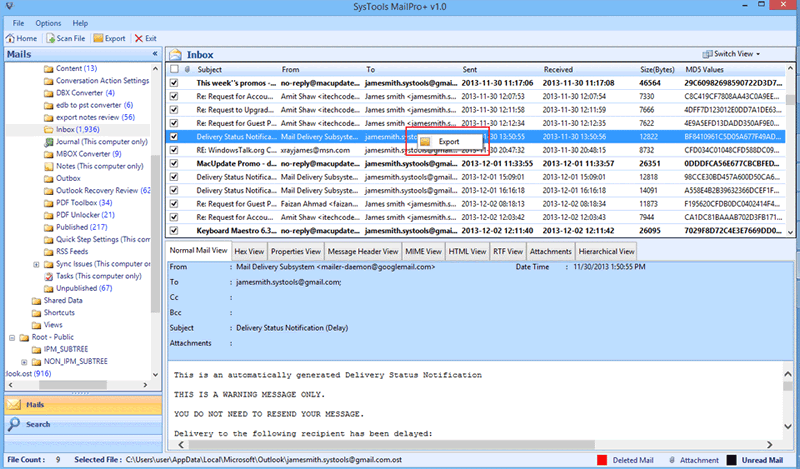Image resolution: width=800 pixels, height=469 pixels.
Task: Open the PDF Toolbox (34) folder
Action: [84, 203]
